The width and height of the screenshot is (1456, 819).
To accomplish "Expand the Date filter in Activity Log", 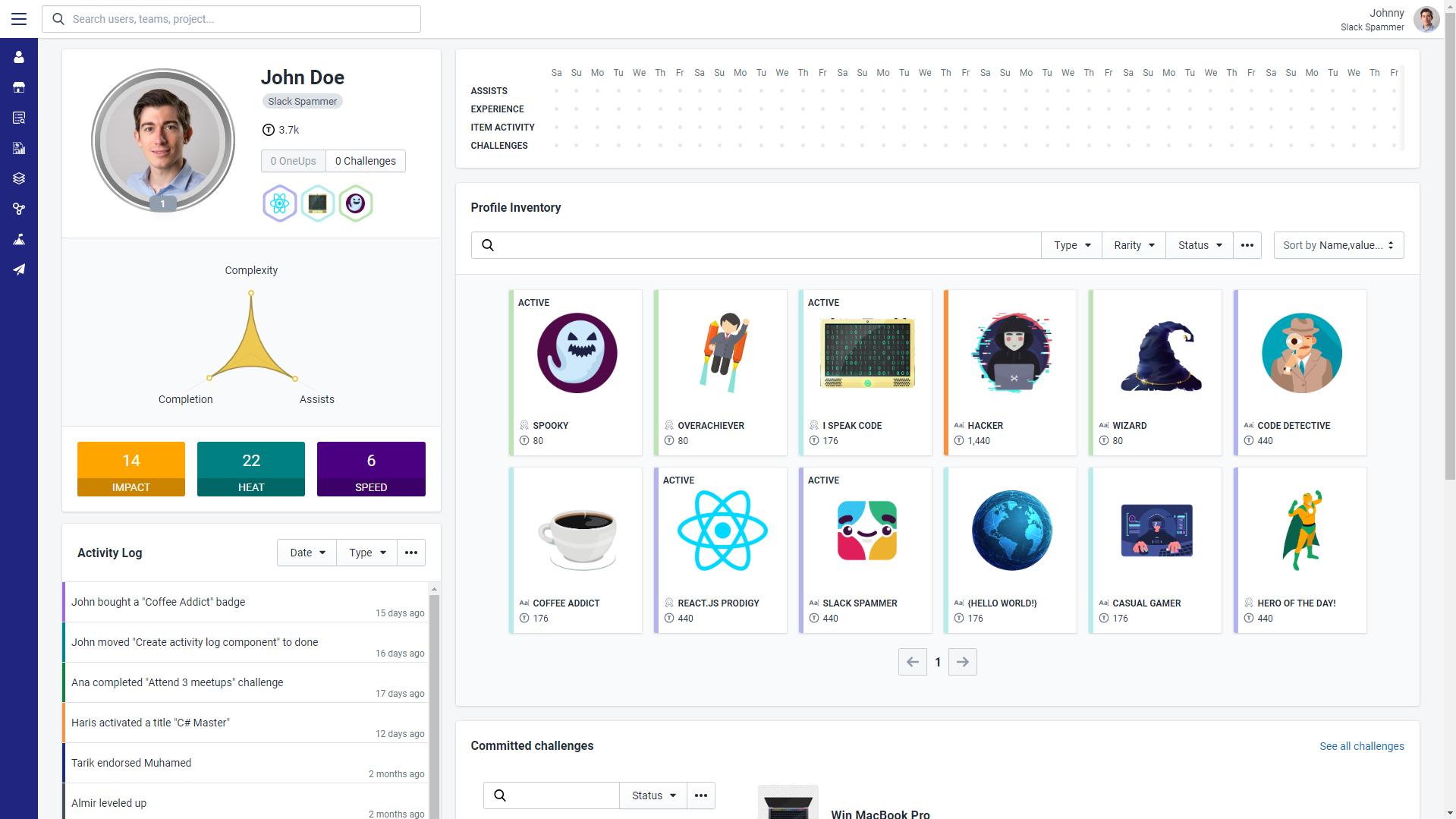I will pyautogui.click(x=307, y=553).
